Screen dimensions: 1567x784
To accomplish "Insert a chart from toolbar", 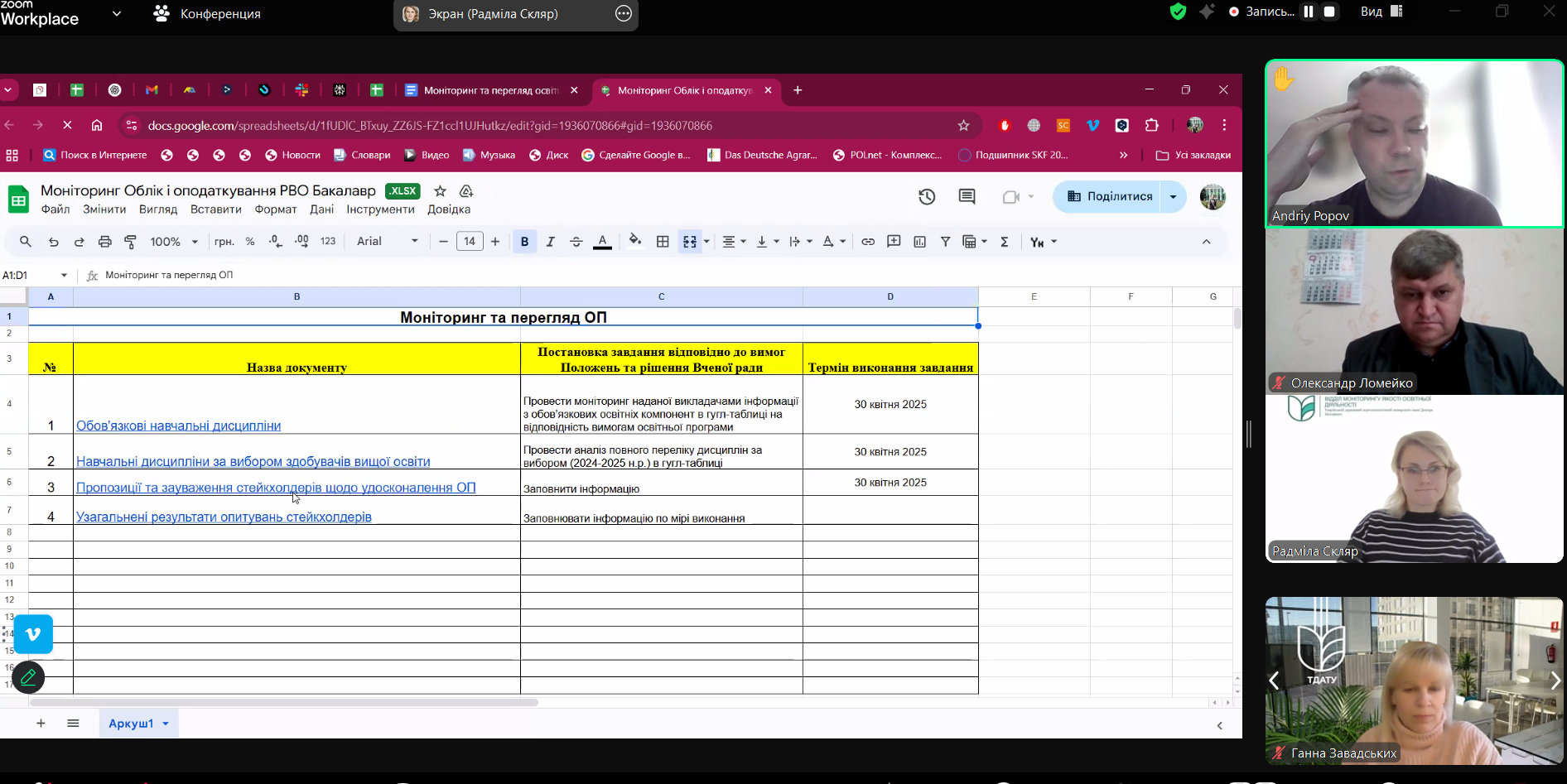I will 919,242.
